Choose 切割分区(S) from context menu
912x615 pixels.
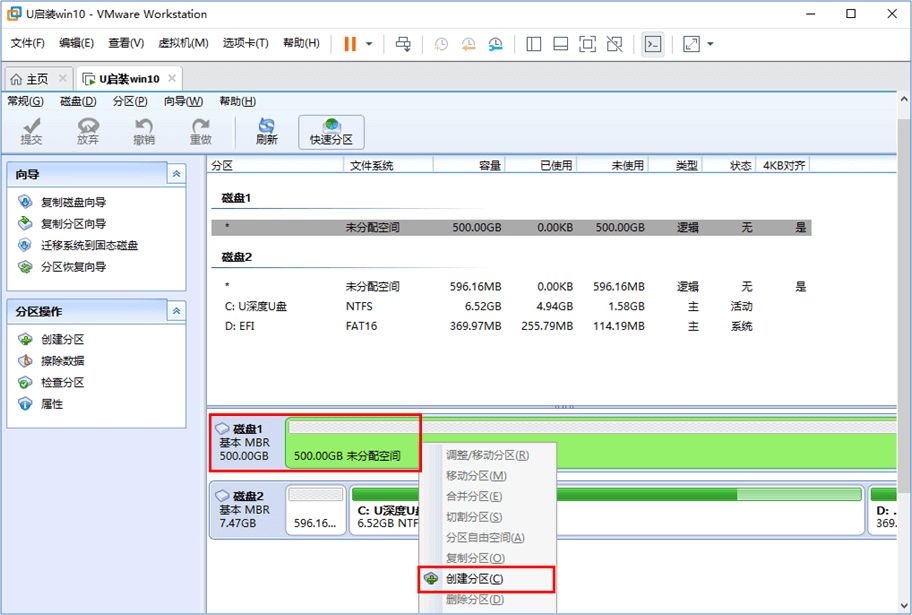[x=486, y=517]
